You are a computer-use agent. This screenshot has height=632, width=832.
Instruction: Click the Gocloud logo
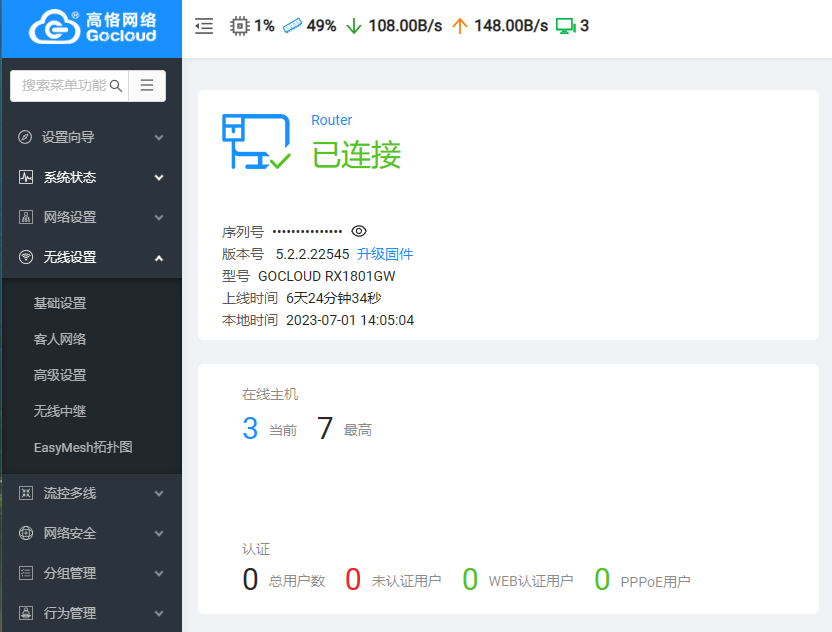pyautogui.click(x=91, y=28)
